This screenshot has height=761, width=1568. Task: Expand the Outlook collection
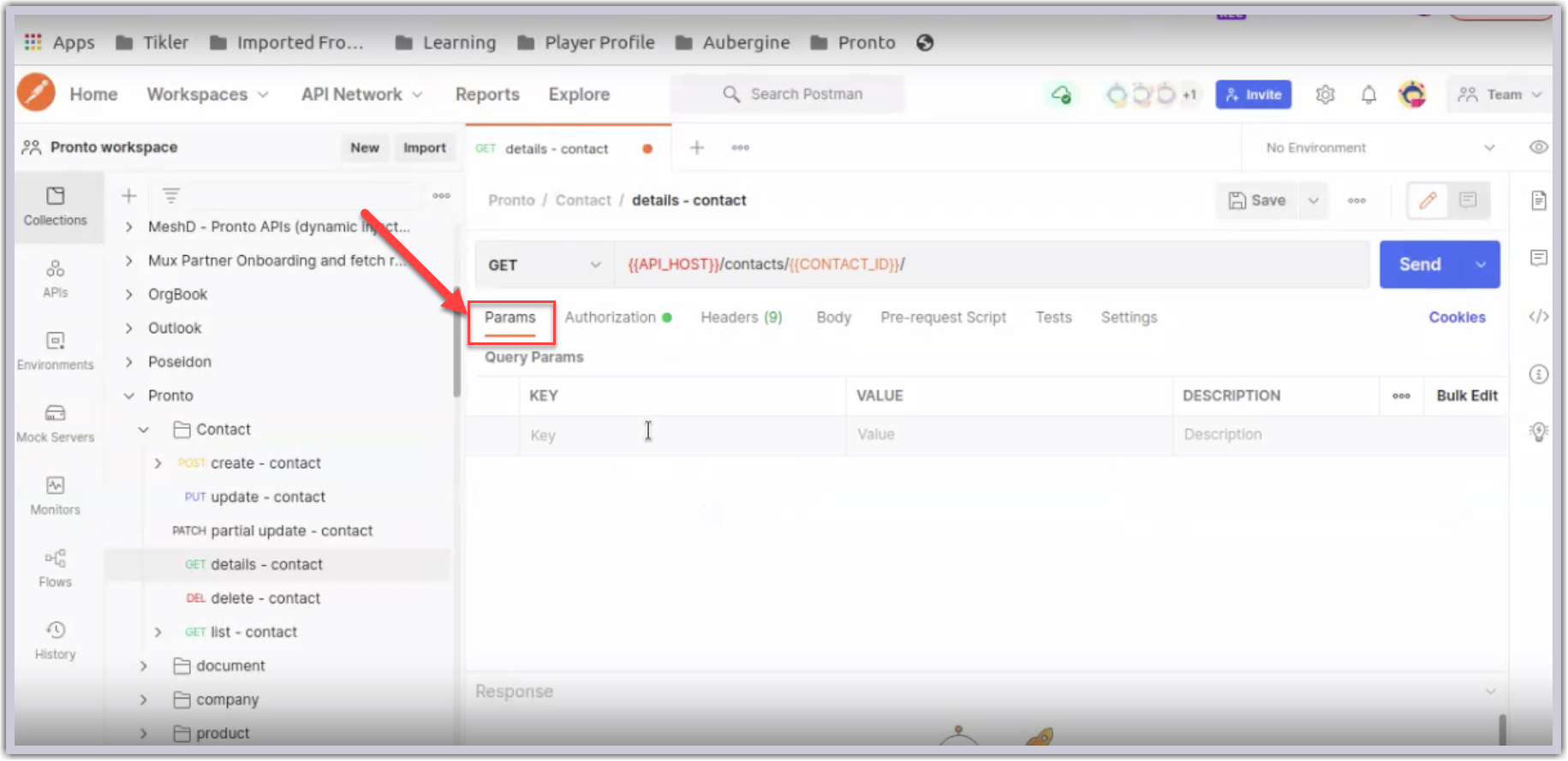[x=128, y=328]
